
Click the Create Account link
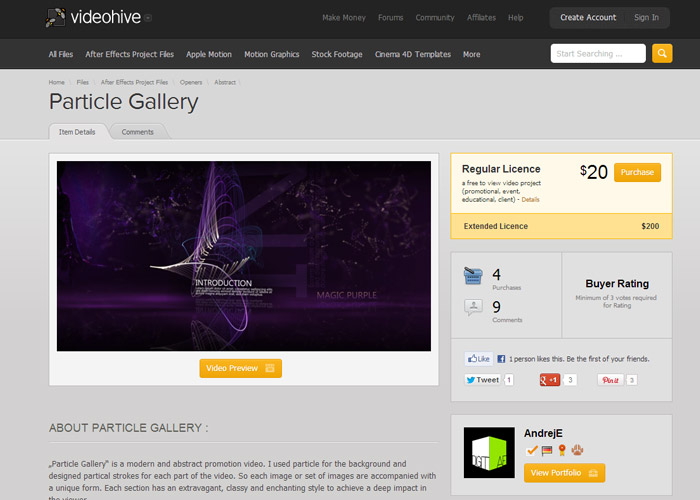587,17
